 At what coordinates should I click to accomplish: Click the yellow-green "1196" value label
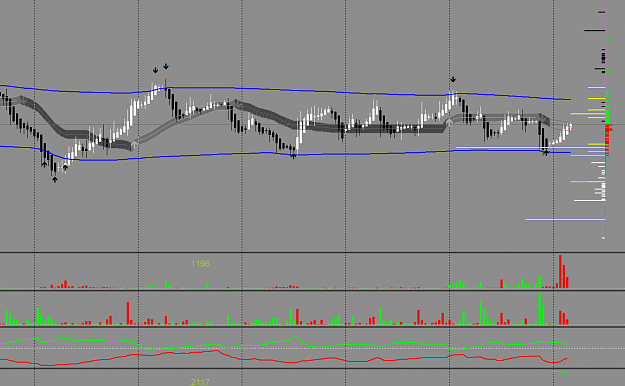point(200,264)
